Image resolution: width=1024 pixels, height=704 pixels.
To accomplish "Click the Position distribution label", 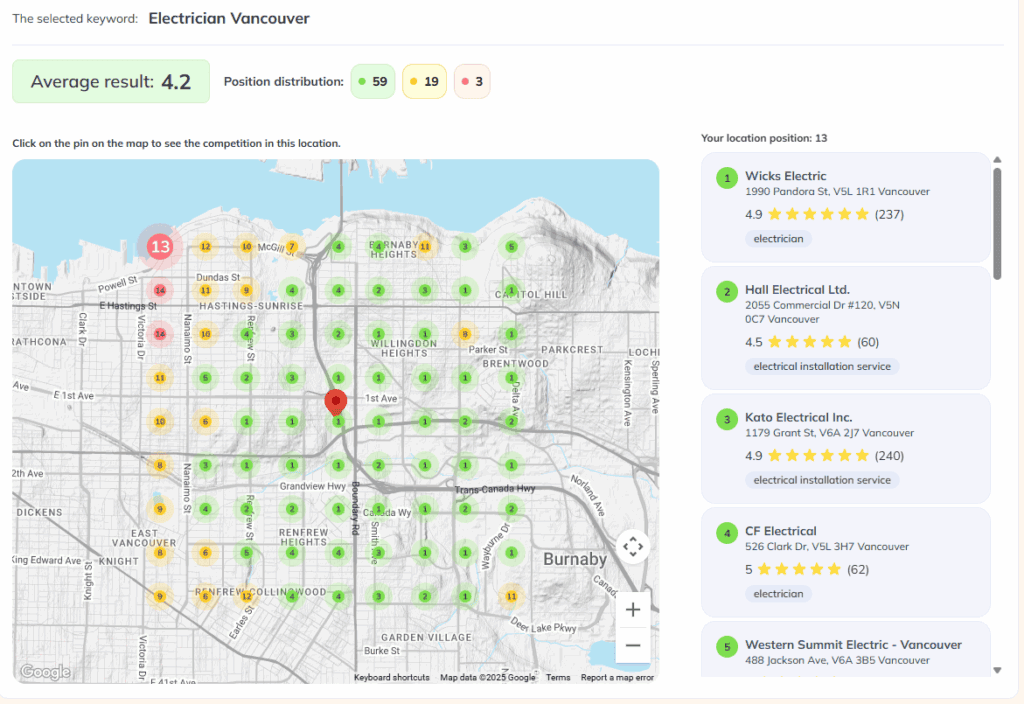I will 283,82.
